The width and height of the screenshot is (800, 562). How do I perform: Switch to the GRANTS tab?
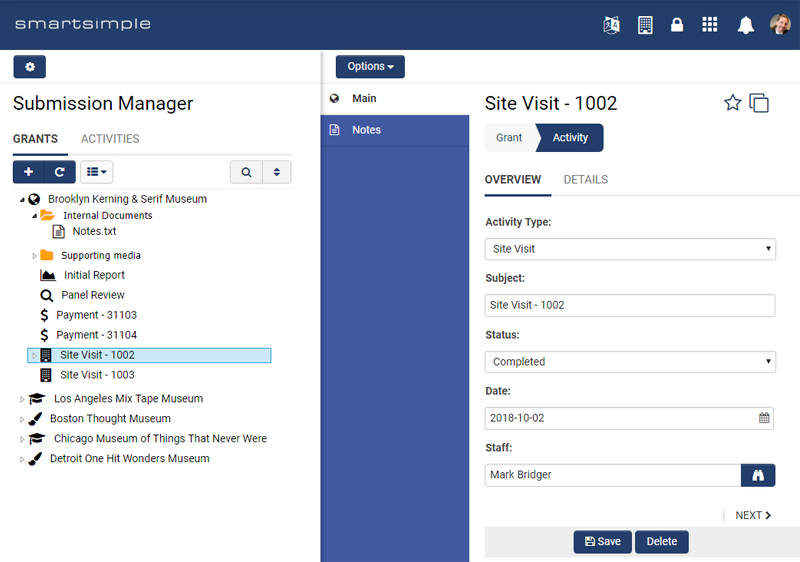35,139
